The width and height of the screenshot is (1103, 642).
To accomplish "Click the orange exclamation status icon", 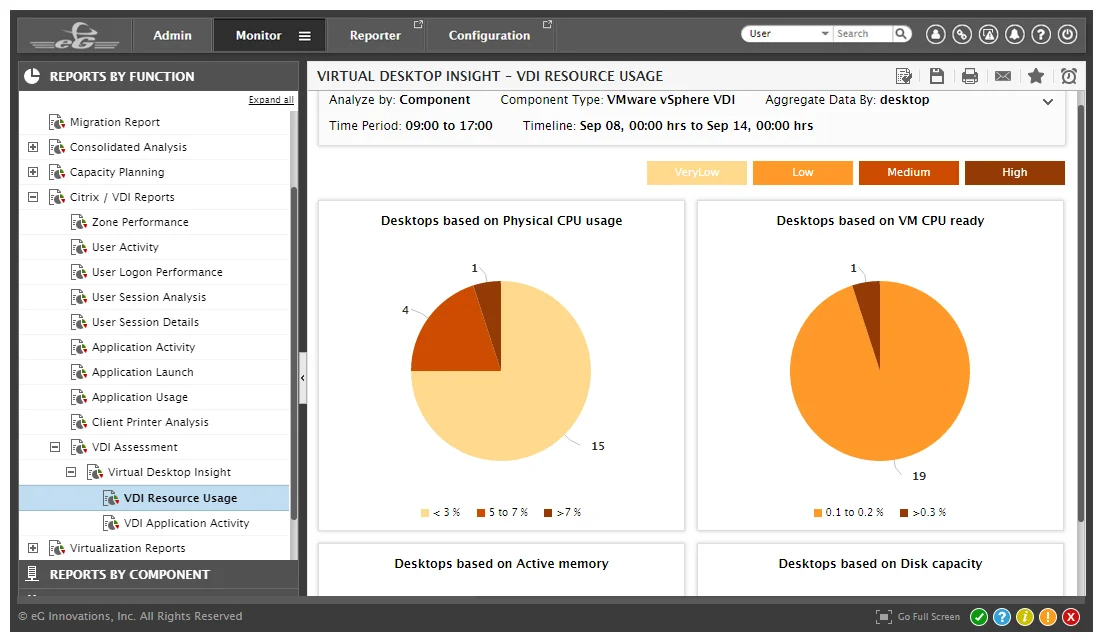I will click(1047, 617).
